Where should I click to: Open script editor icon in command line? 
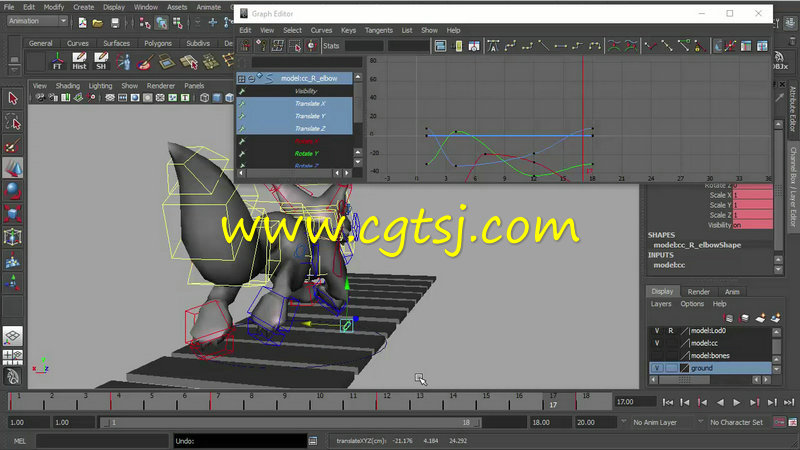click(x=313, y=441)
